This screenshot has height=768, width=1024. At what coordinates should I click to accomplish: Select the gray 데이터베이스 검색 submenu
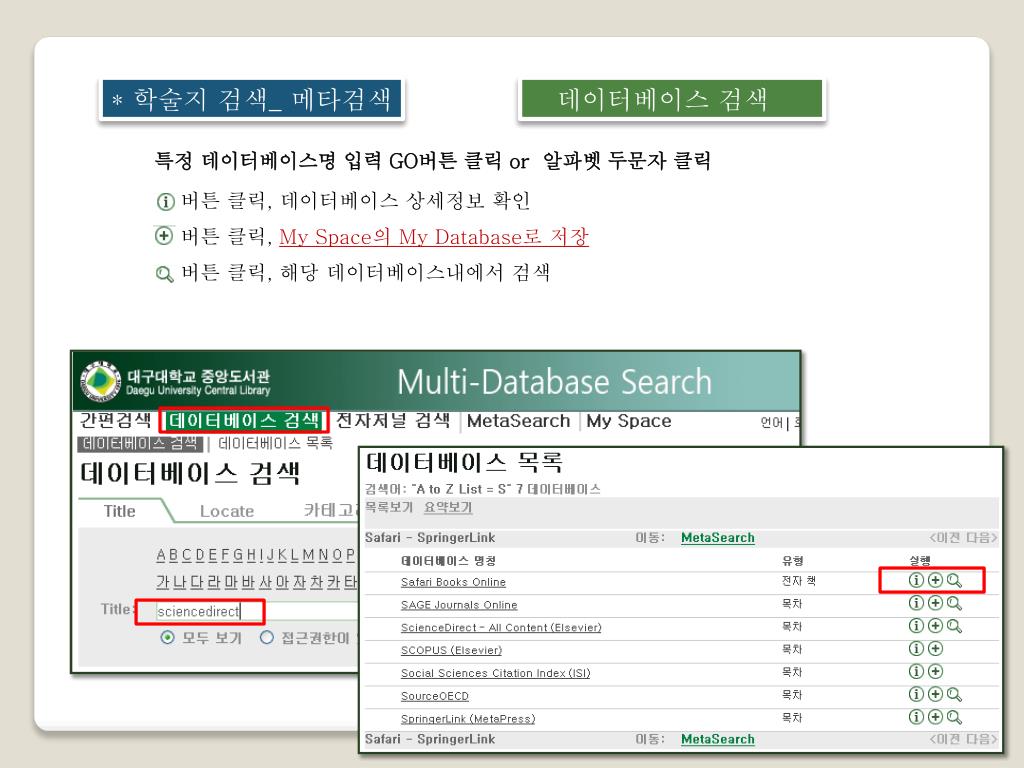pos(140,443)
